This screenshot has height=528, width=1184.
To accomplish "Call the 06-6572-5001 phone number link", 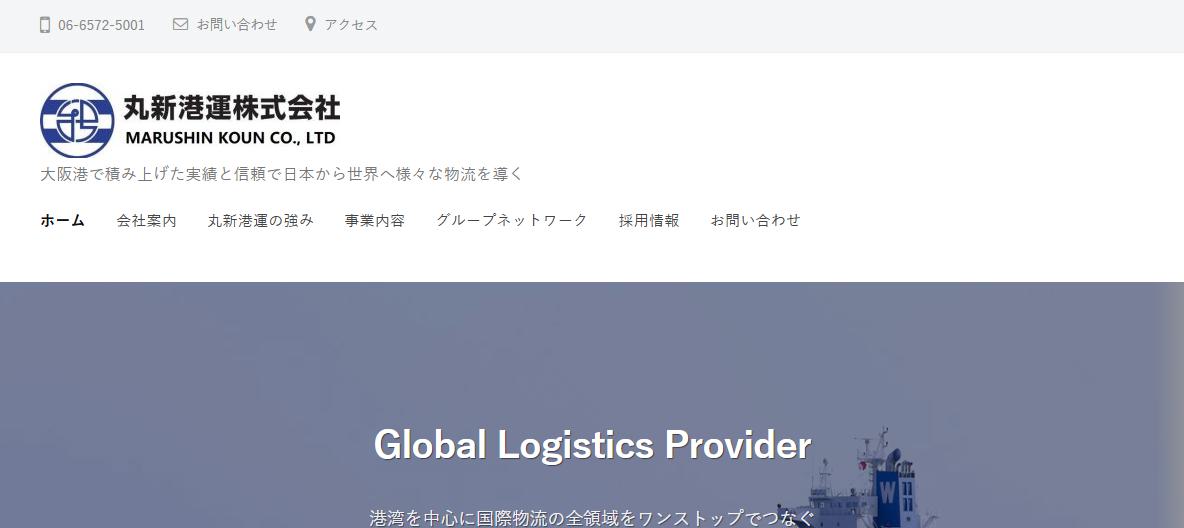I will (101, 25).
